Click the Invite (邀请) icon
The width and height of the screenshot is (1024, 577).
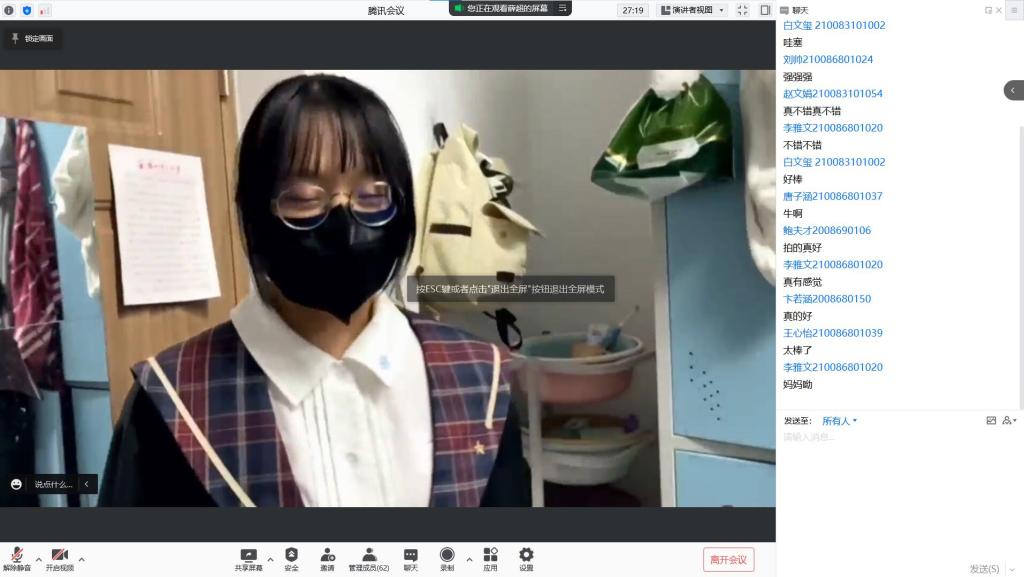[327, 555]
